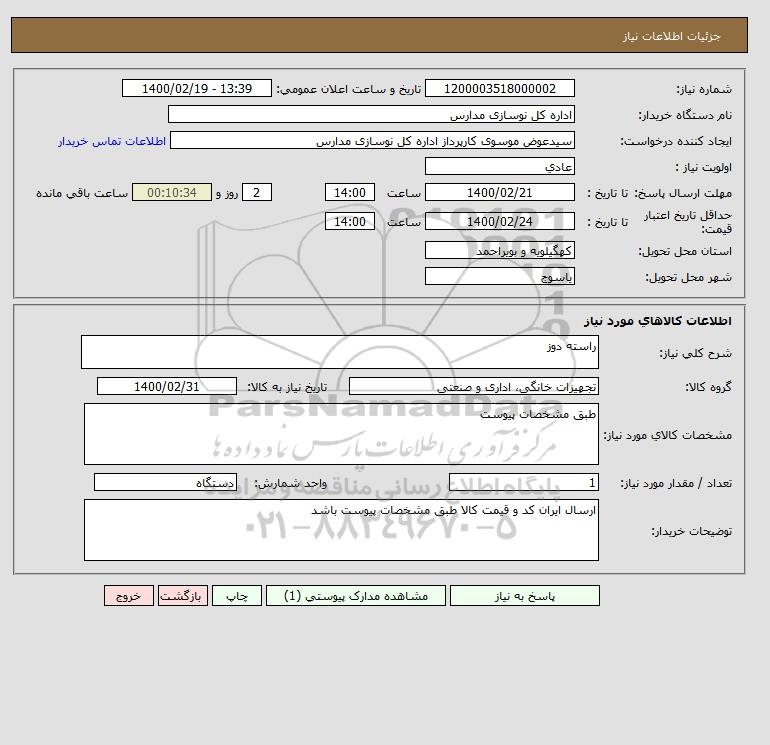
Task: Click priority field showing عادی
Action: pyautogui.click(x=499, y=166)
